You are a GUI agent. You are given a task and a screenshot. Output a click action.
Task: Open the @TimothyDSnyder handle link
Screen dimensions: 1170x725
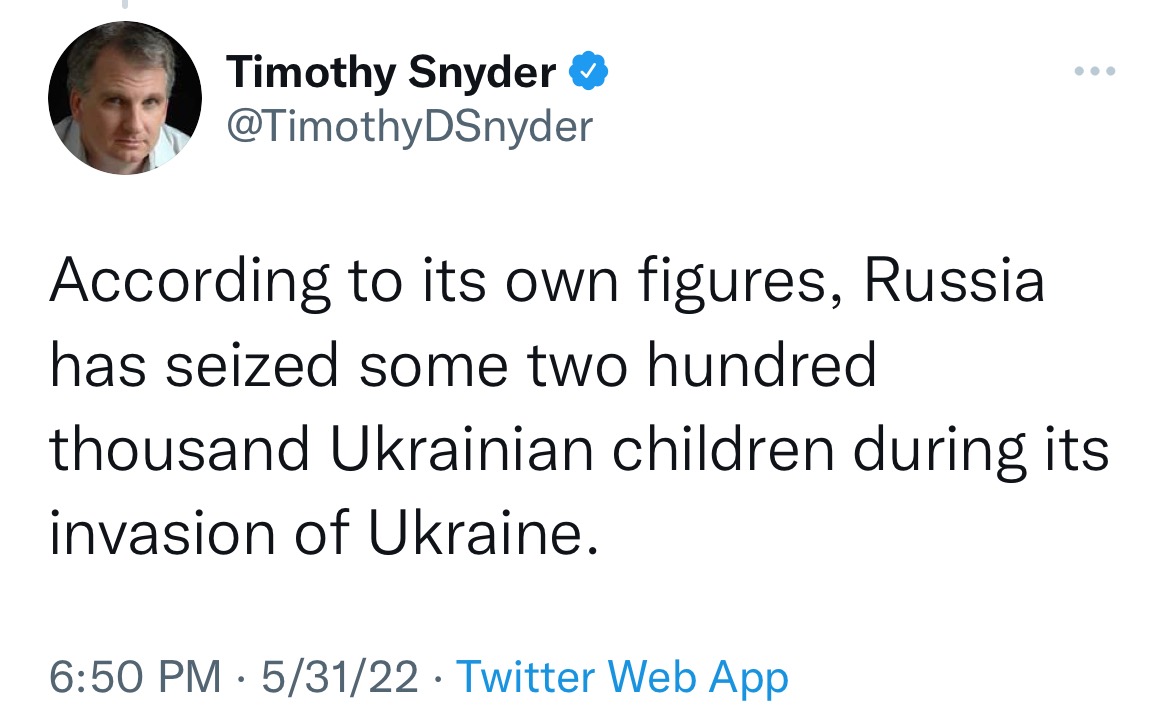click(410, 126)
